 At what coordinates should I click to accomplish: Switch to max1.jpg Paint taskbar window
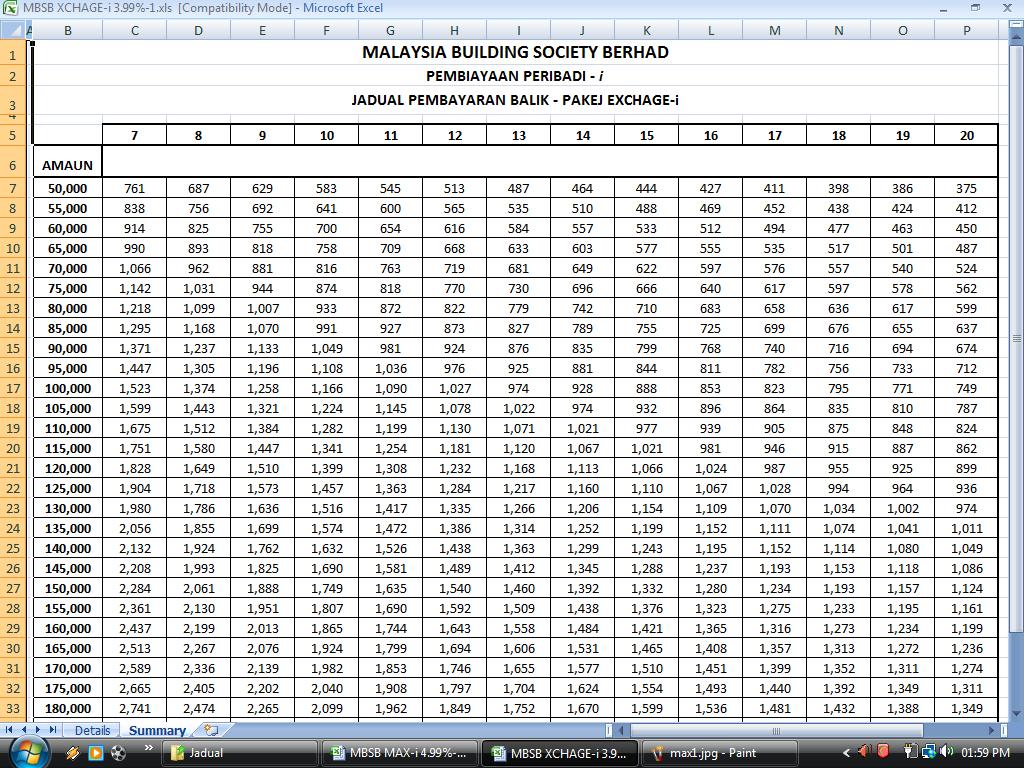coord(720,753)
